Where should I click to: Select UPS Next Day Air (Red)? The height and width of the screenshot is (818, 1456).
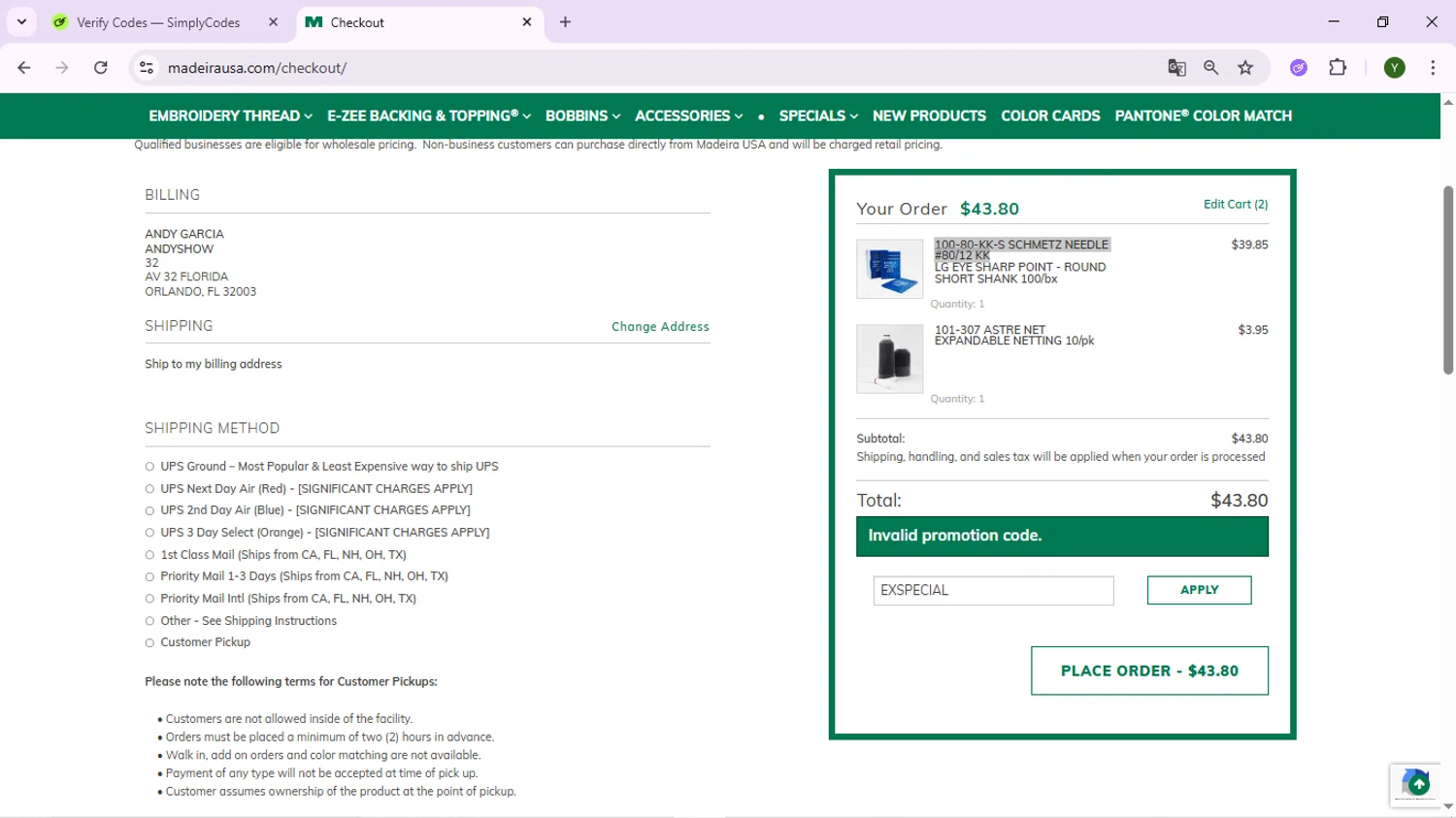point(149,489)
